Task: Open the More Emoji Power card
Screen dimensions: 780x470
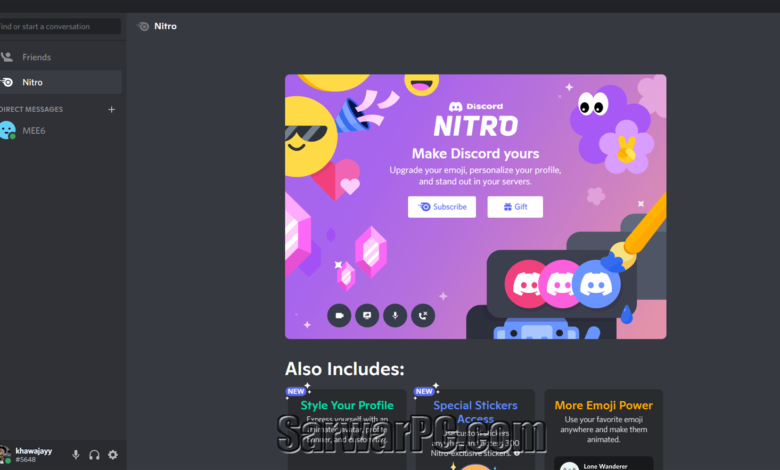Action: click(x=603, y=430)
